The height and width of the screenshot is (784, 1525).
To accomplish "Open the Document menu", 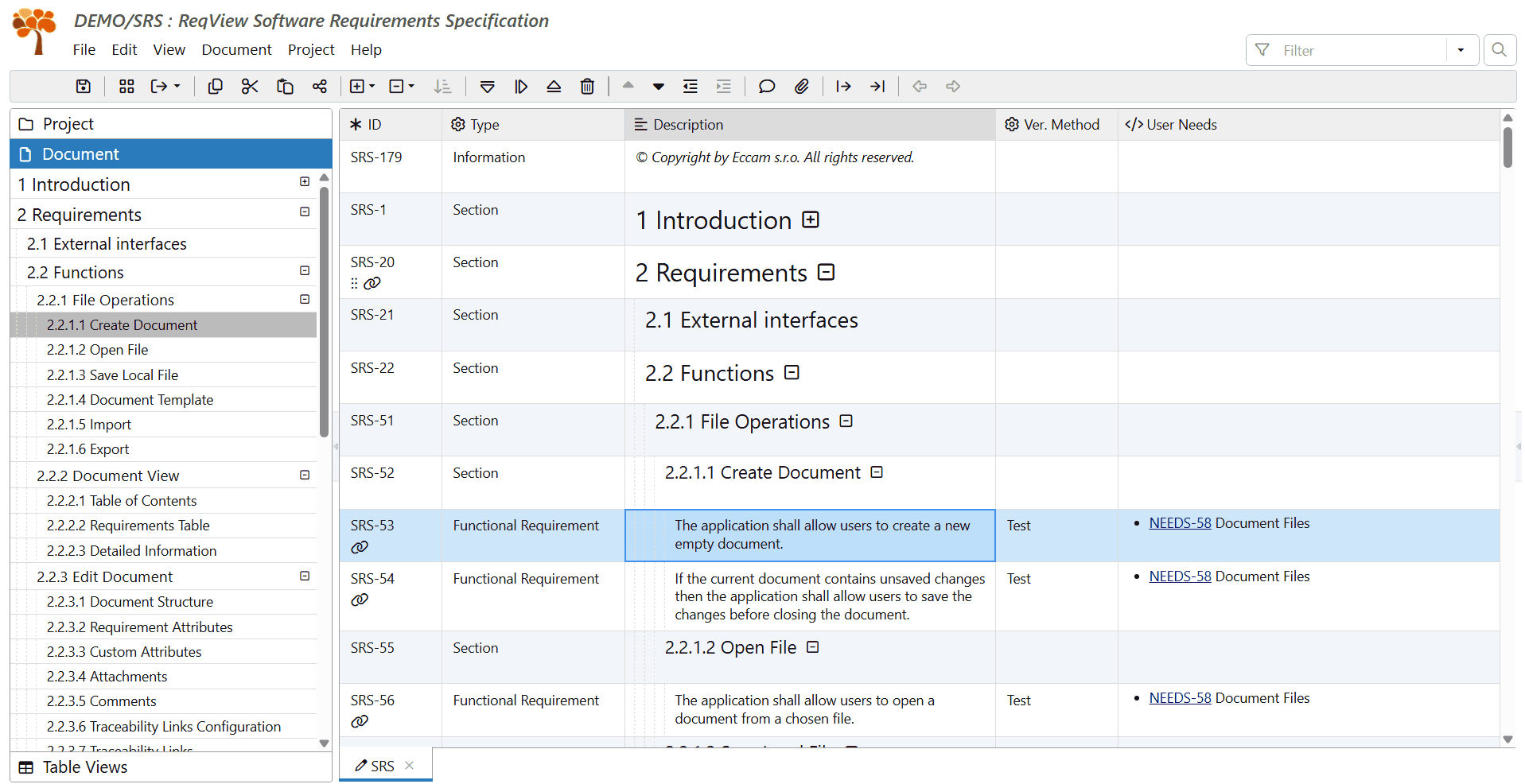I will coord(236,49).
